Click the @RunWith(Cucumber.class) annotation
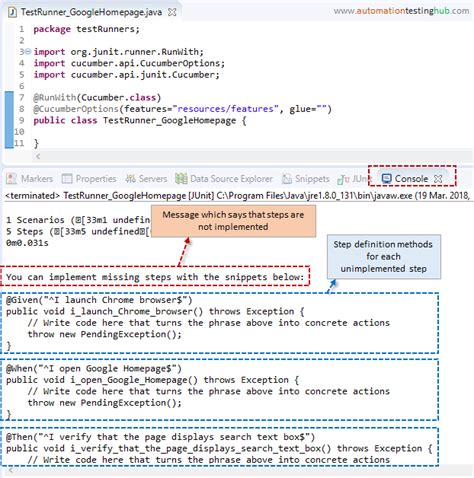 [97, 98]
